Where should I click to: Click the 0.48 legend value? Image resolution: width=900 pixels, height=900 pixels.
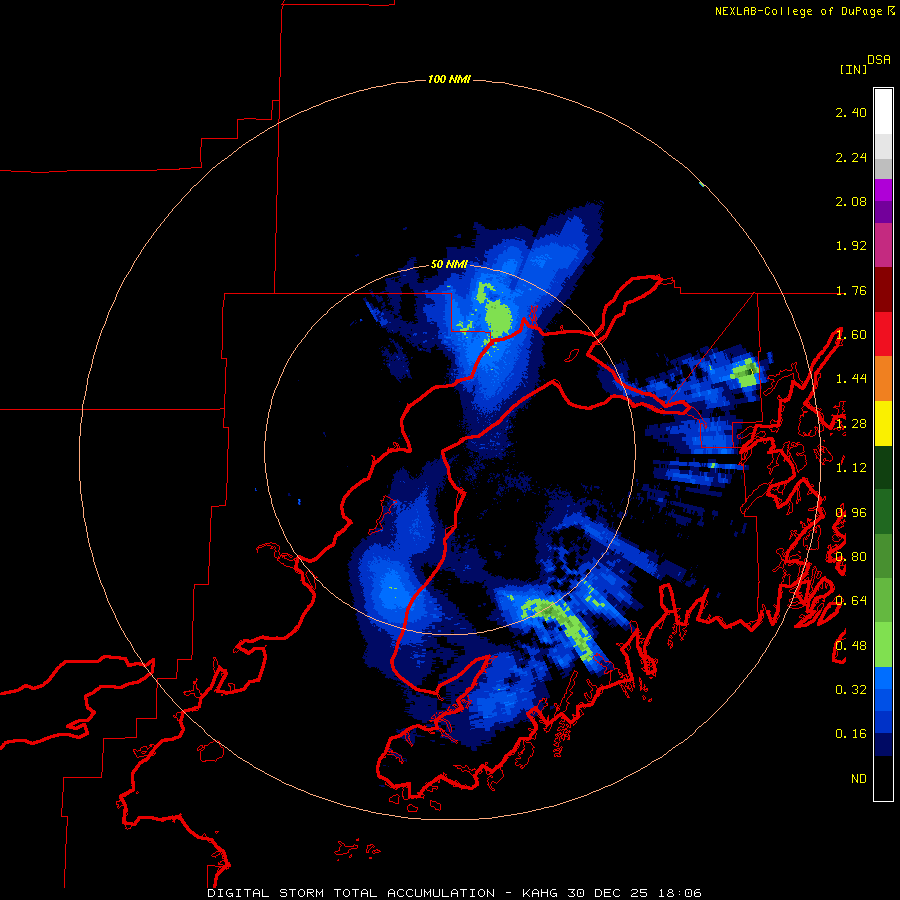(851, 646)
